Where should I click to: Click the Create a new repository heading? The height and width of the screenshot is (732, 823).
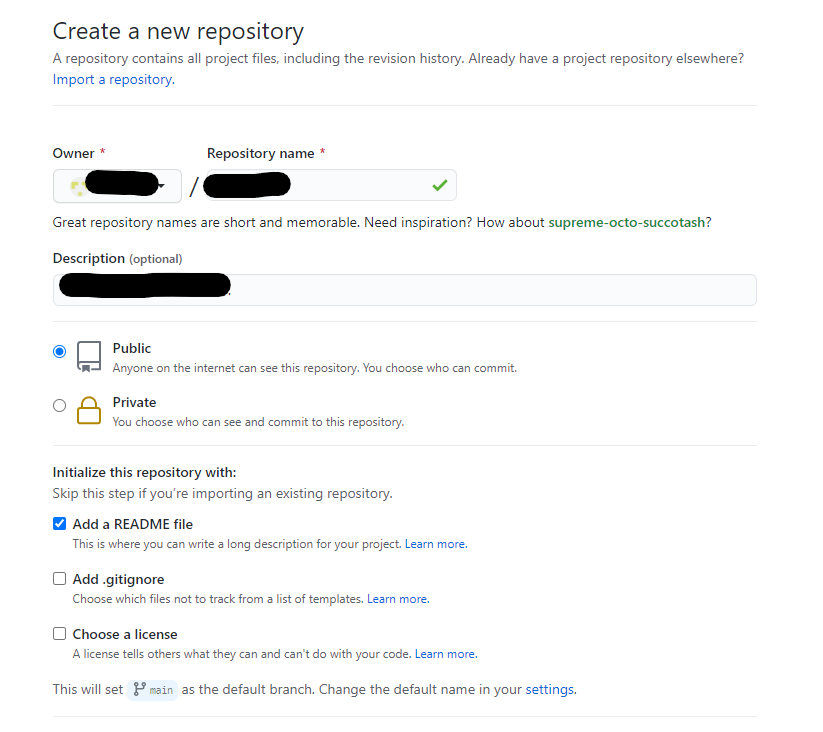point(178,31)
